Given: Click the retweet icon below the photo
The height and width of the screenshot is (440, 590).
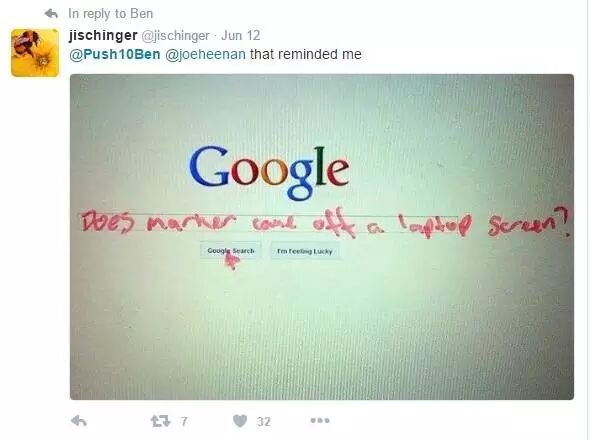Looking at the screenshot, I should [161, 421].
